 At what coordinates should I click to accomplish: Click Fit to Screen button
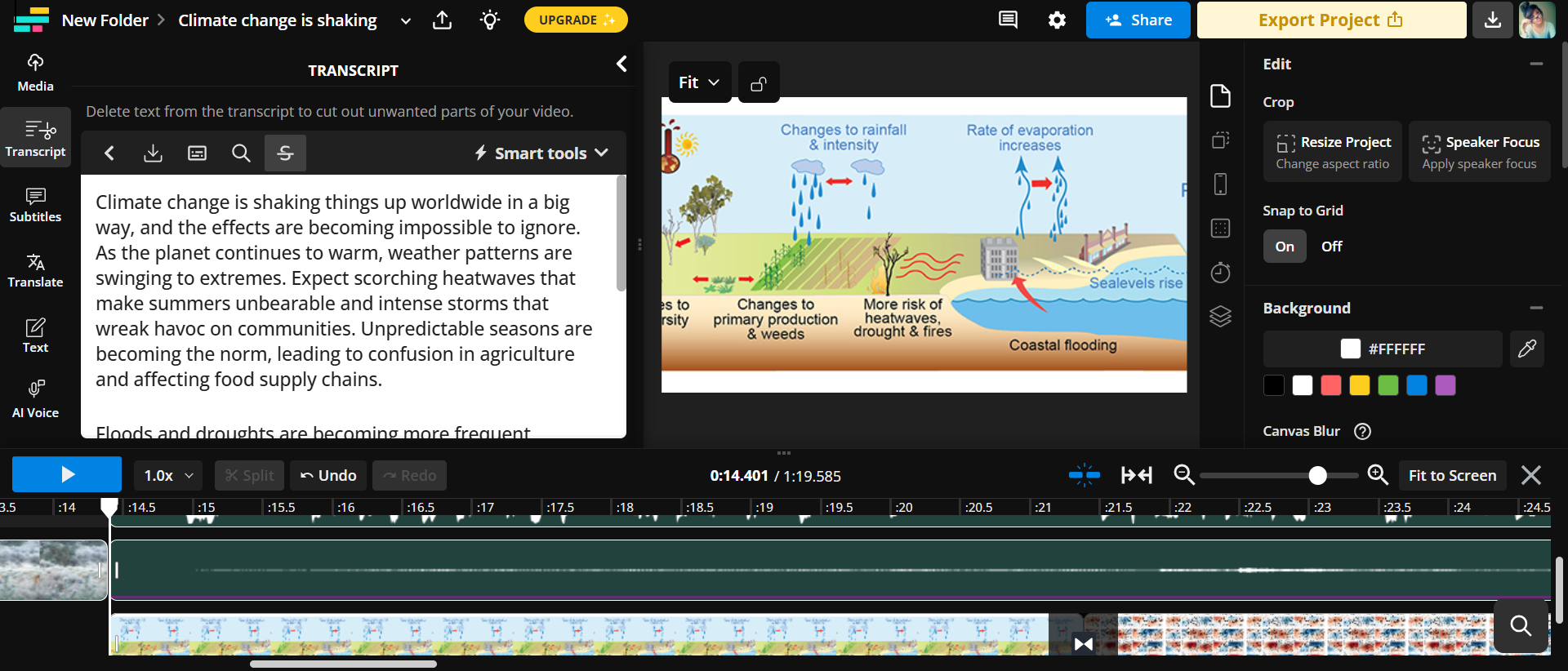[1452, 475]
